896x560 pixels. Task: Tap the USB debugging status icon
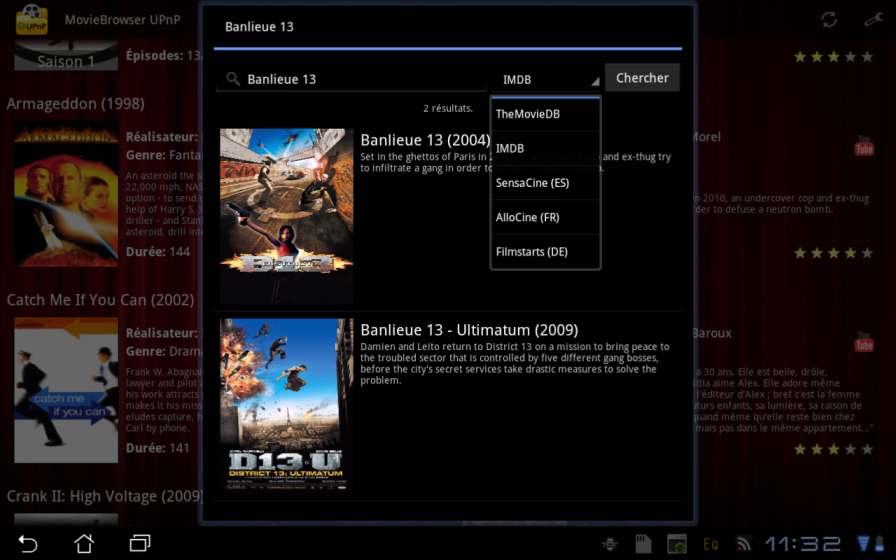(610, 543)
